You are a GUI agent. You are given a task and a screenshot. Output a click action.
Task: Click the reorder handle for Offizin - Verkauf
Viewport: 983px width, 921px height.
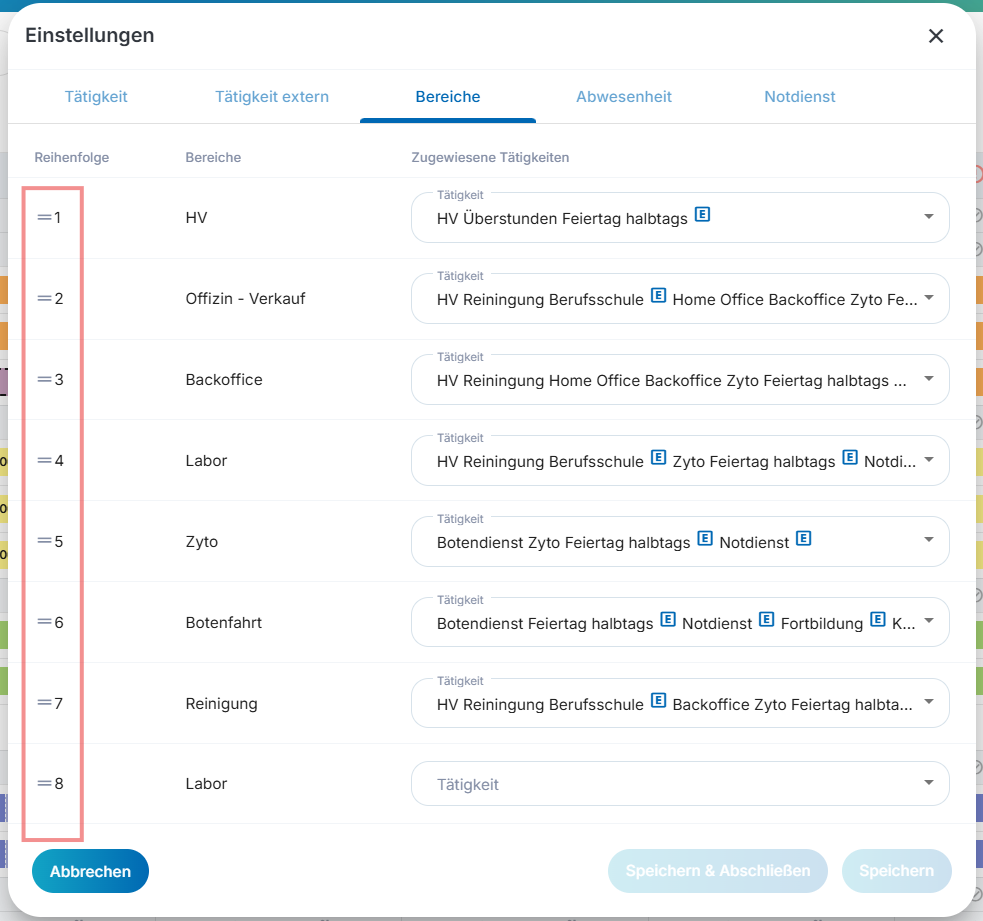(x=44, y=298)
